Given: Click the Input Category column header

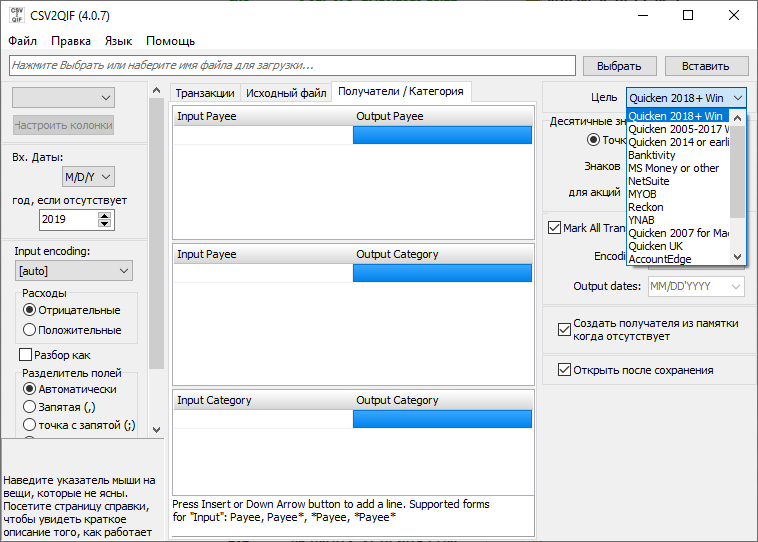Looking at the screenshot, I should click(x=263, y=400).
